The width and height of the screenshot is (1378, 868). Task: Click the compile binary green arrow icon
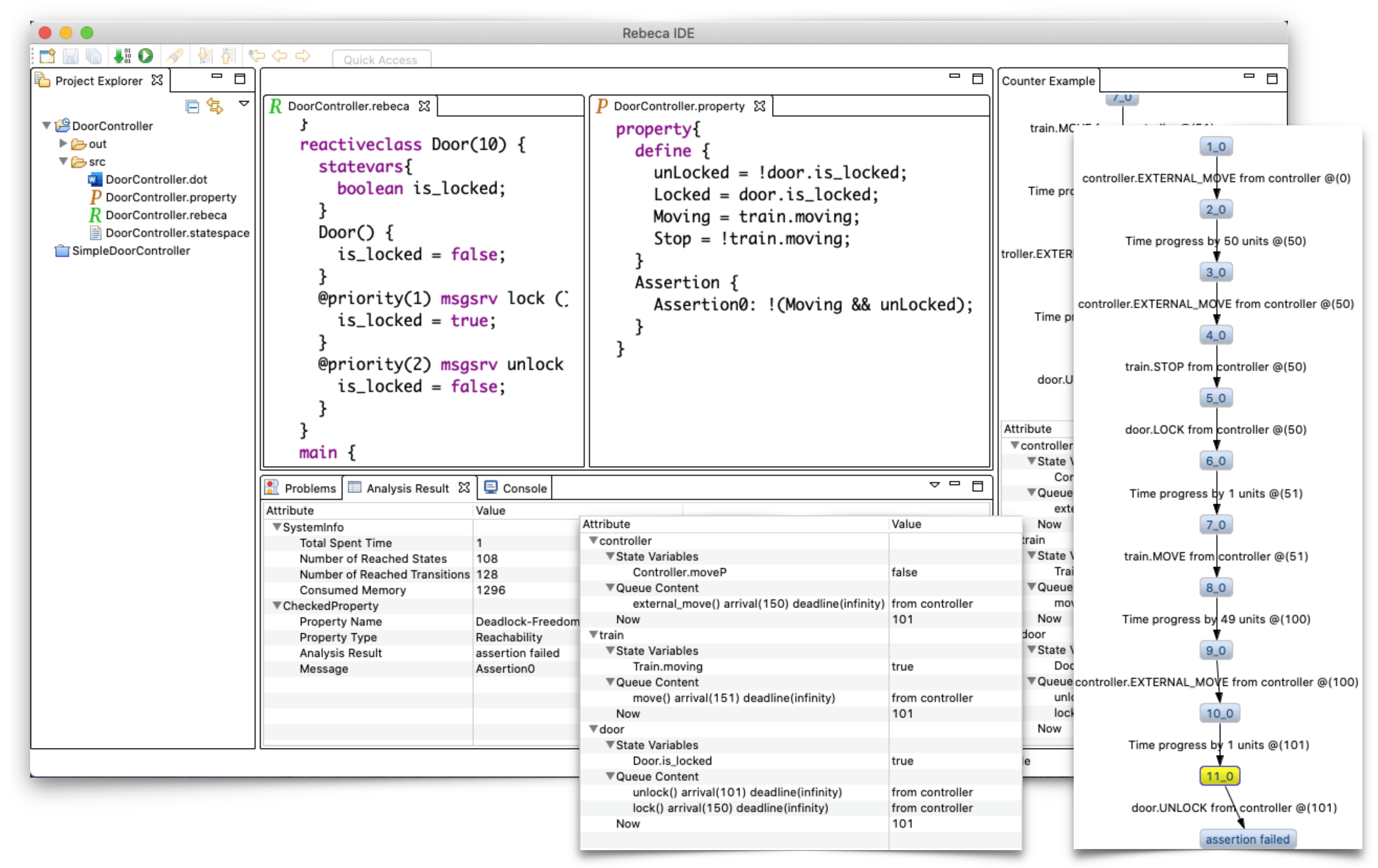pyautogui.click(x=122, y=55)
